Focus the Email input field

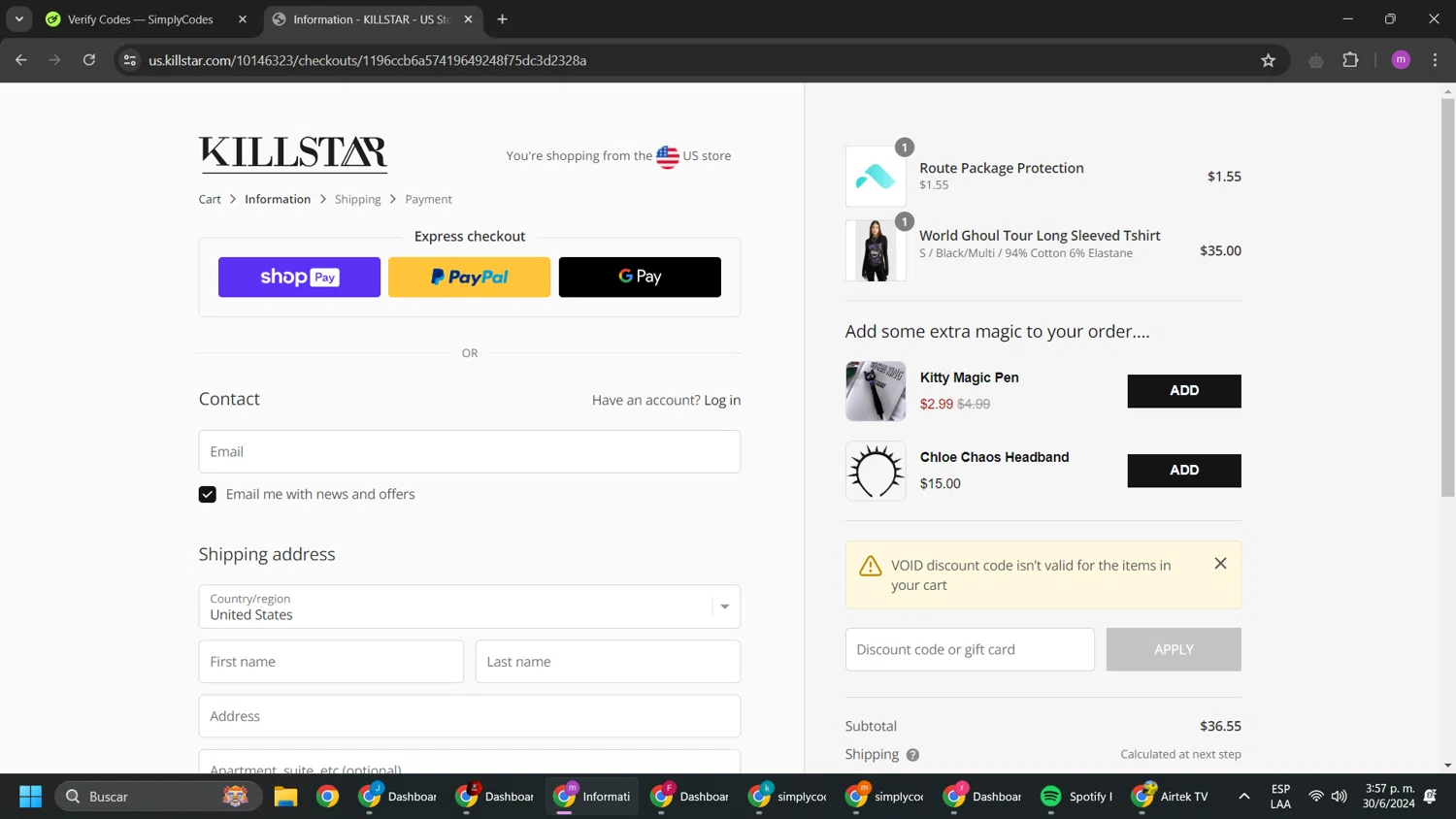pyautogui.click(x=470, y=452)
